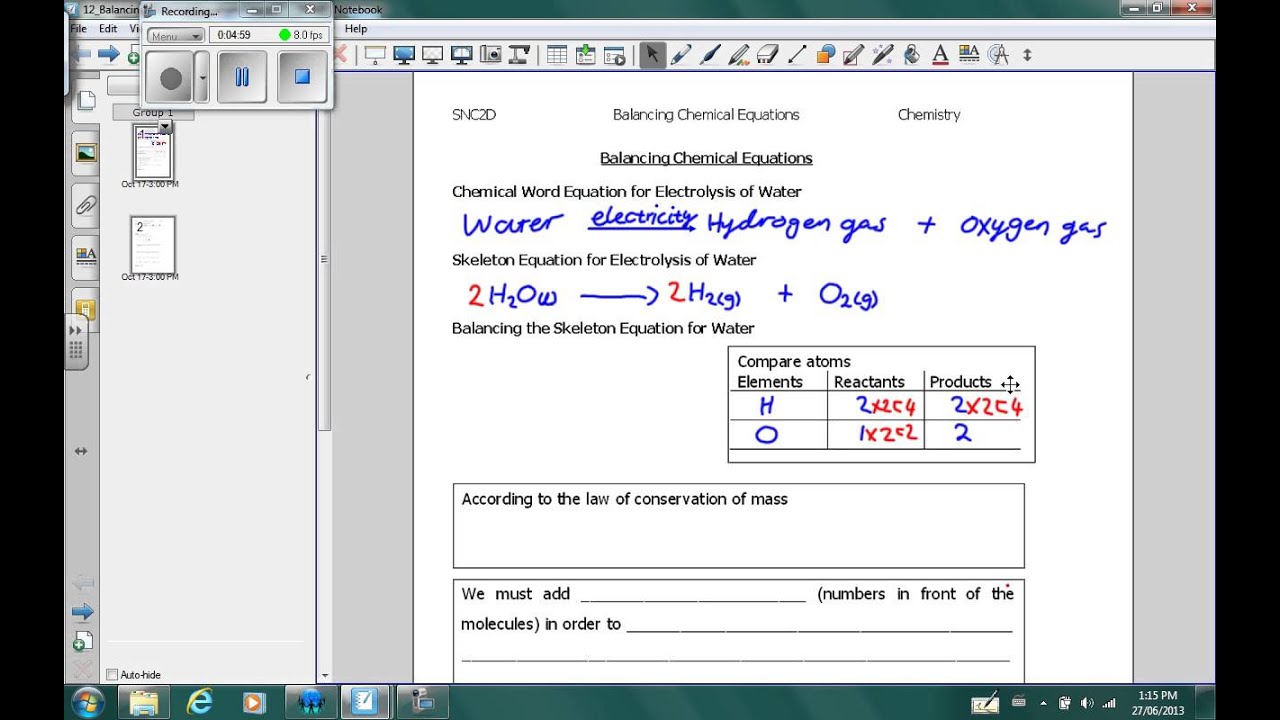Open the Page Sorter sidebar tab

tap(86, 101)
